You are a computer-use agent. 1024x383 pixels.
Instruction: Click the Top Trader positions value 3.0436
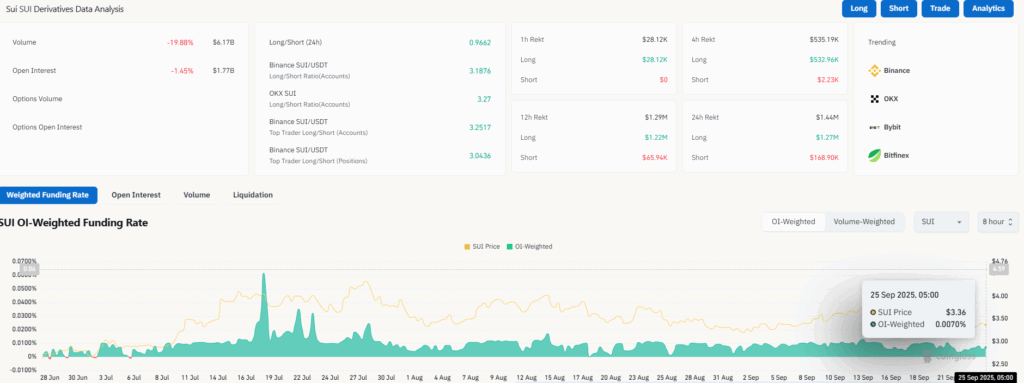479,156
